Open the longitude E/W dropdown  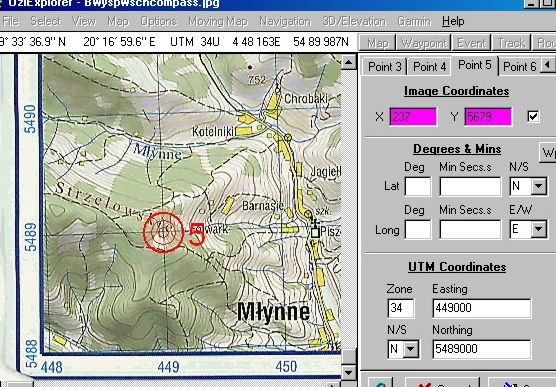(539, 229)
